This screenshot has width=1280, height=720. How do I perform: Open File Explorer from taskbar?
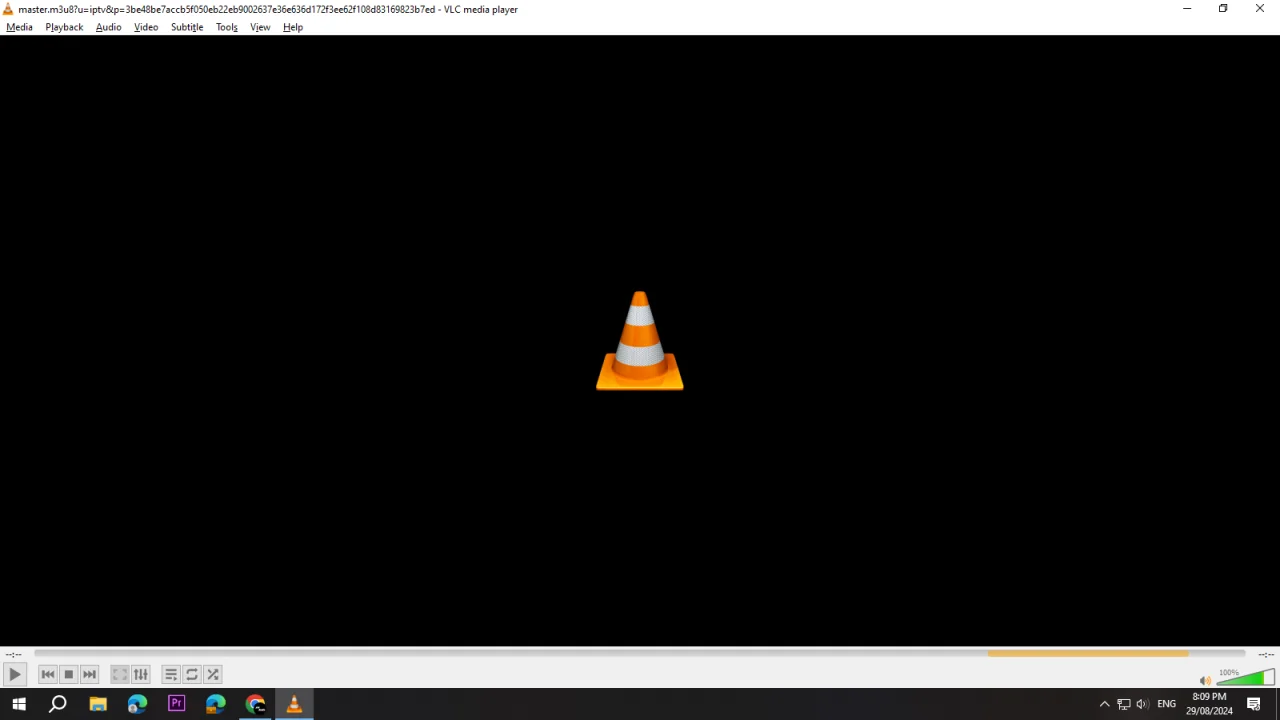click(98, 704)
